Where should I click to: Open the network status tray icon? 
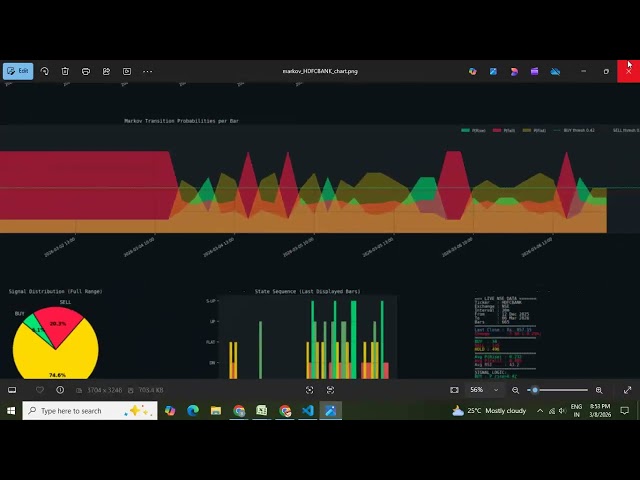pyautogui.click(x=552, y=411)
